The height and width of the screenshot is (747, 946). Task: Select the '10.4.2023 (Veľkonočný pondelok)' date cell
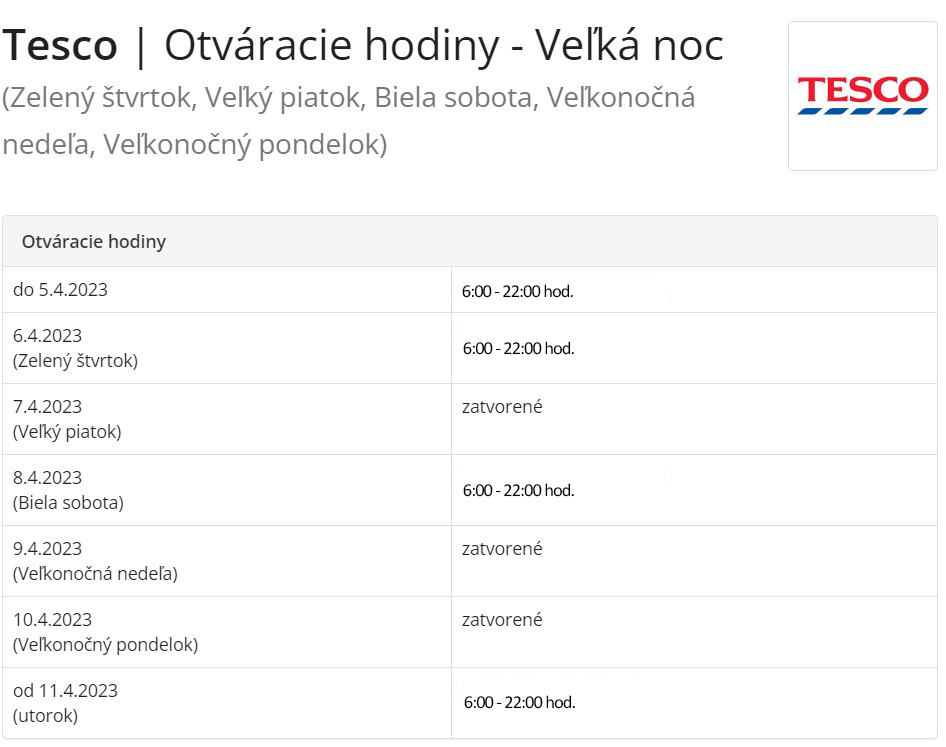coord(105,632)
